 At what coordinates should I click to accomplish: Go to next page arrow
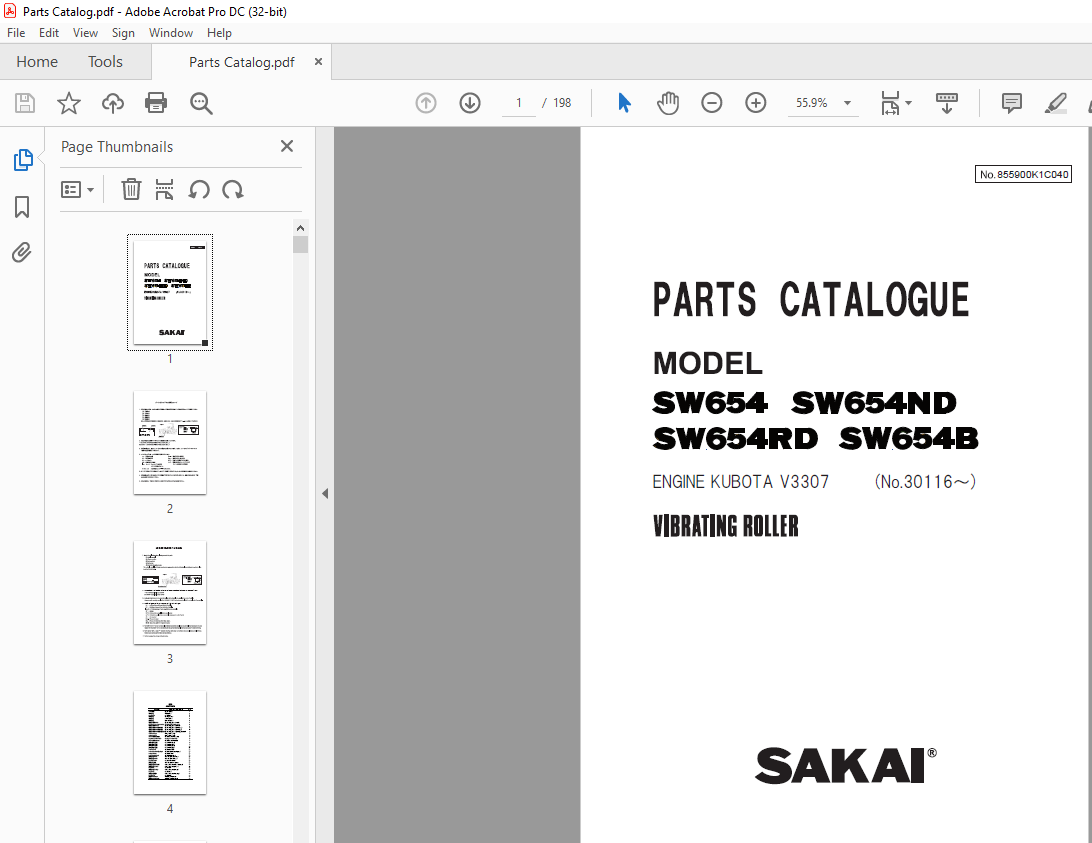[470, 103]
